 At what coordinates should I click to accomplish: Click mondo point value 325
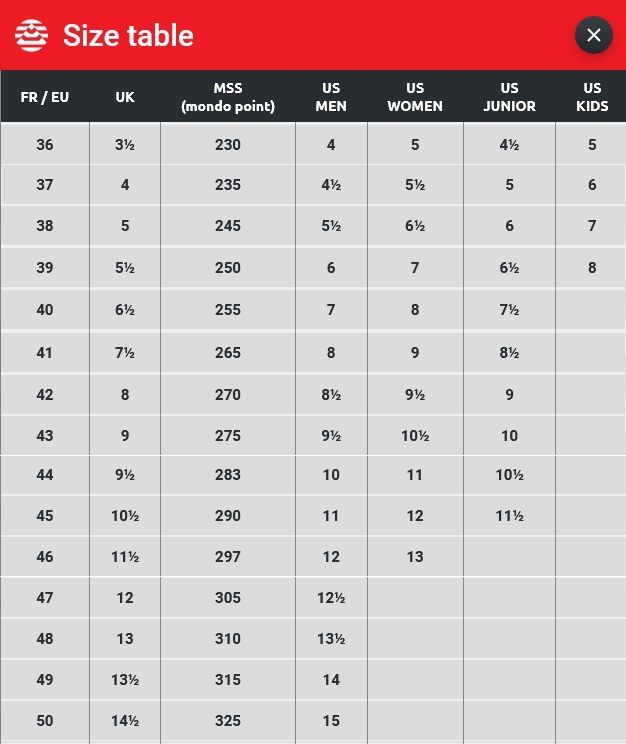[x=228, y=720]
